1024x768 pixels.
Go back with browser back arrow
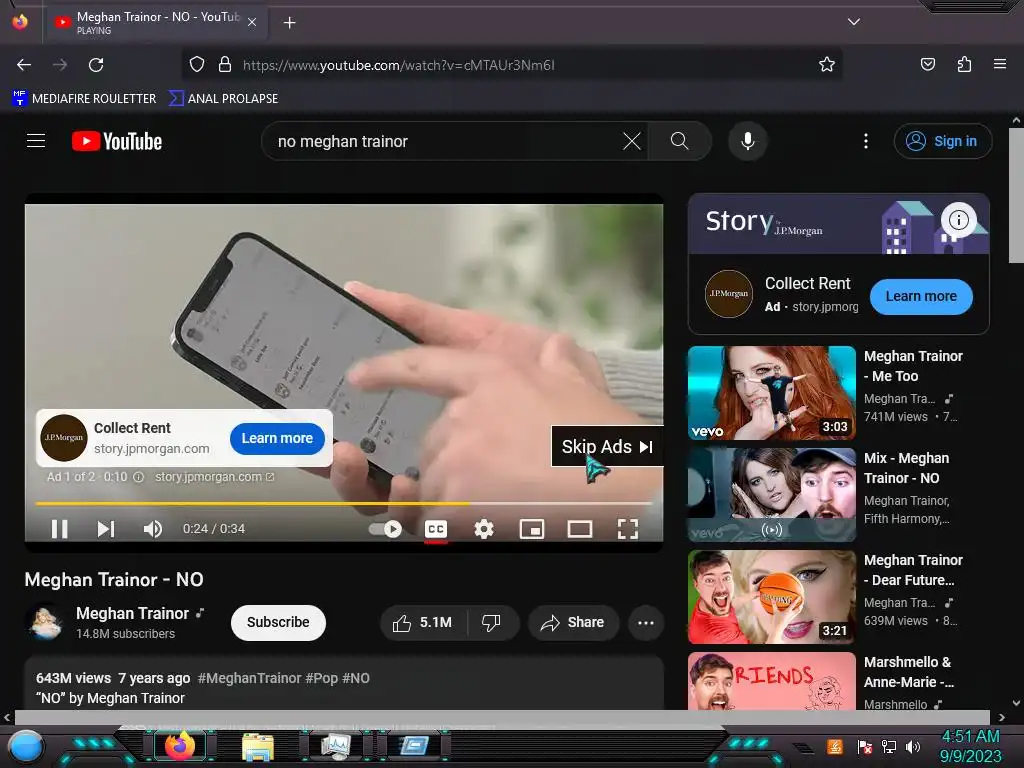24,65
